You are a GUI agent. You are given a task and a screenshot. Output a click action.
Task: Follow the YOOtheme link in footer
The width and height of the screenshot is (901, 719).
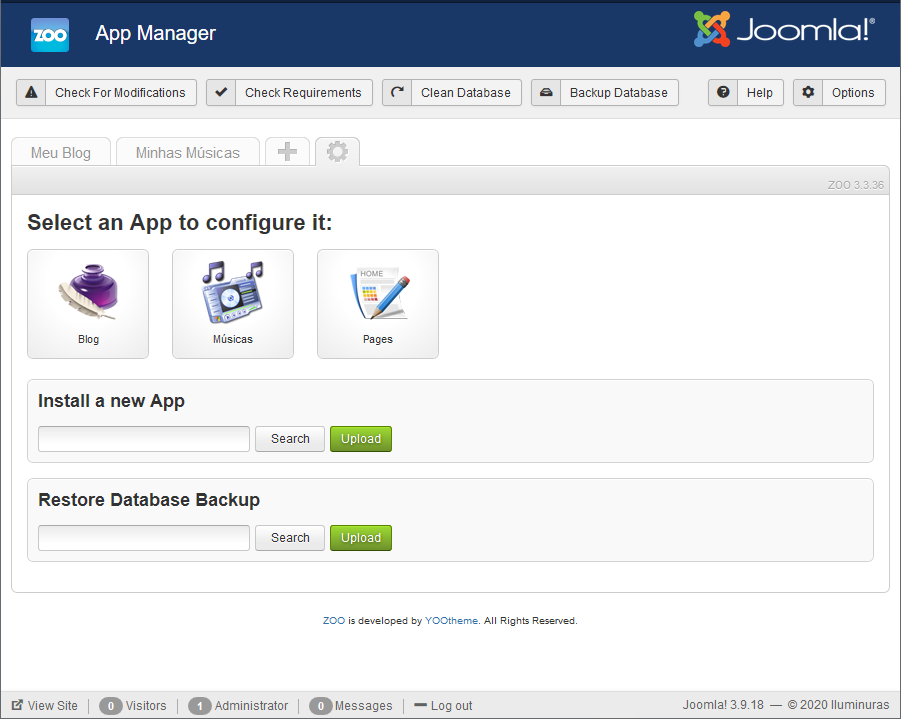point(451,621)
